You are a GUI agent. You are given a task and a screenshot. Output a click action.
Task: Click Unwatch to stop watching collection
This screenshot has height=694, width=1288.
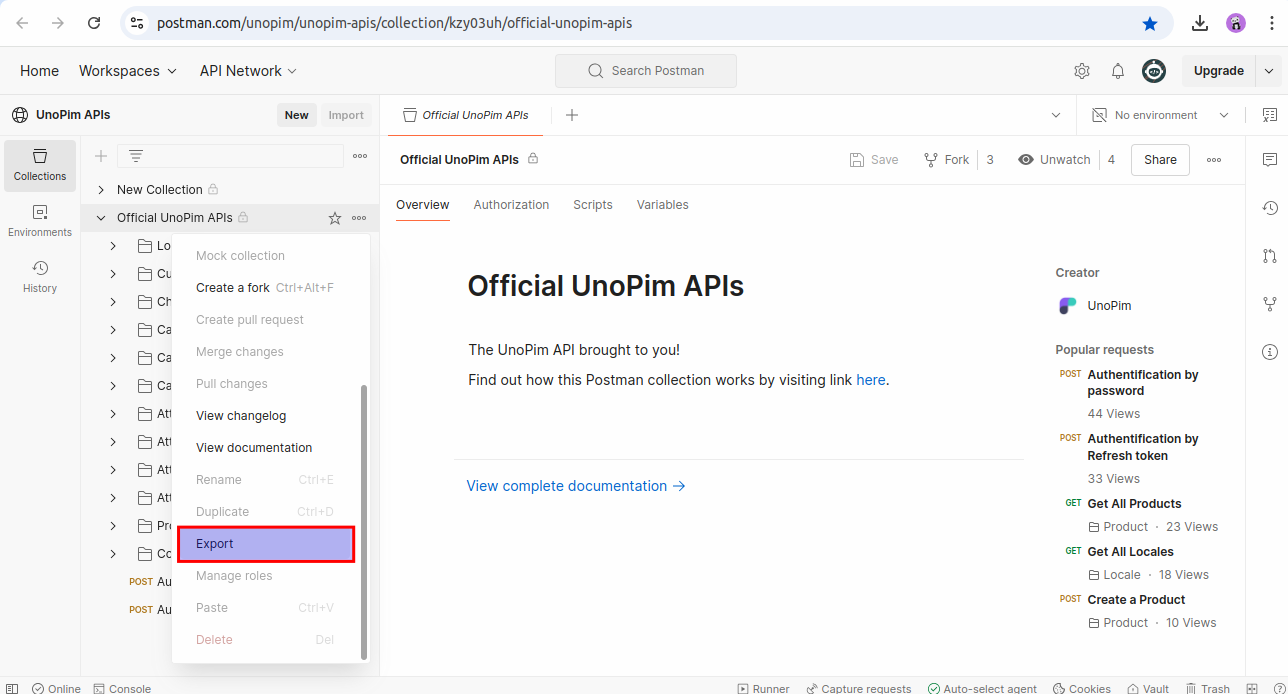pos(1054,160)
